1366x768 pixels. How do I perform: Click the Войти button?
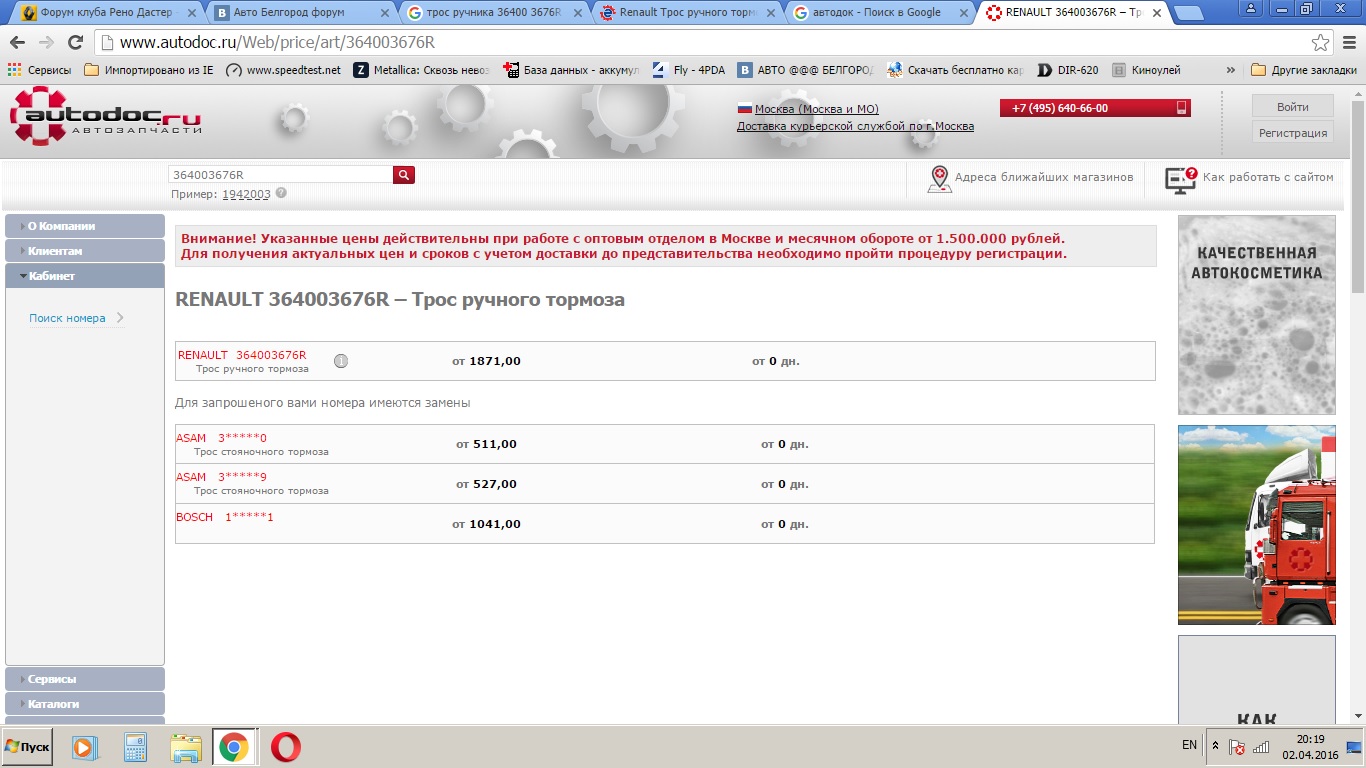coord(1293,107)
